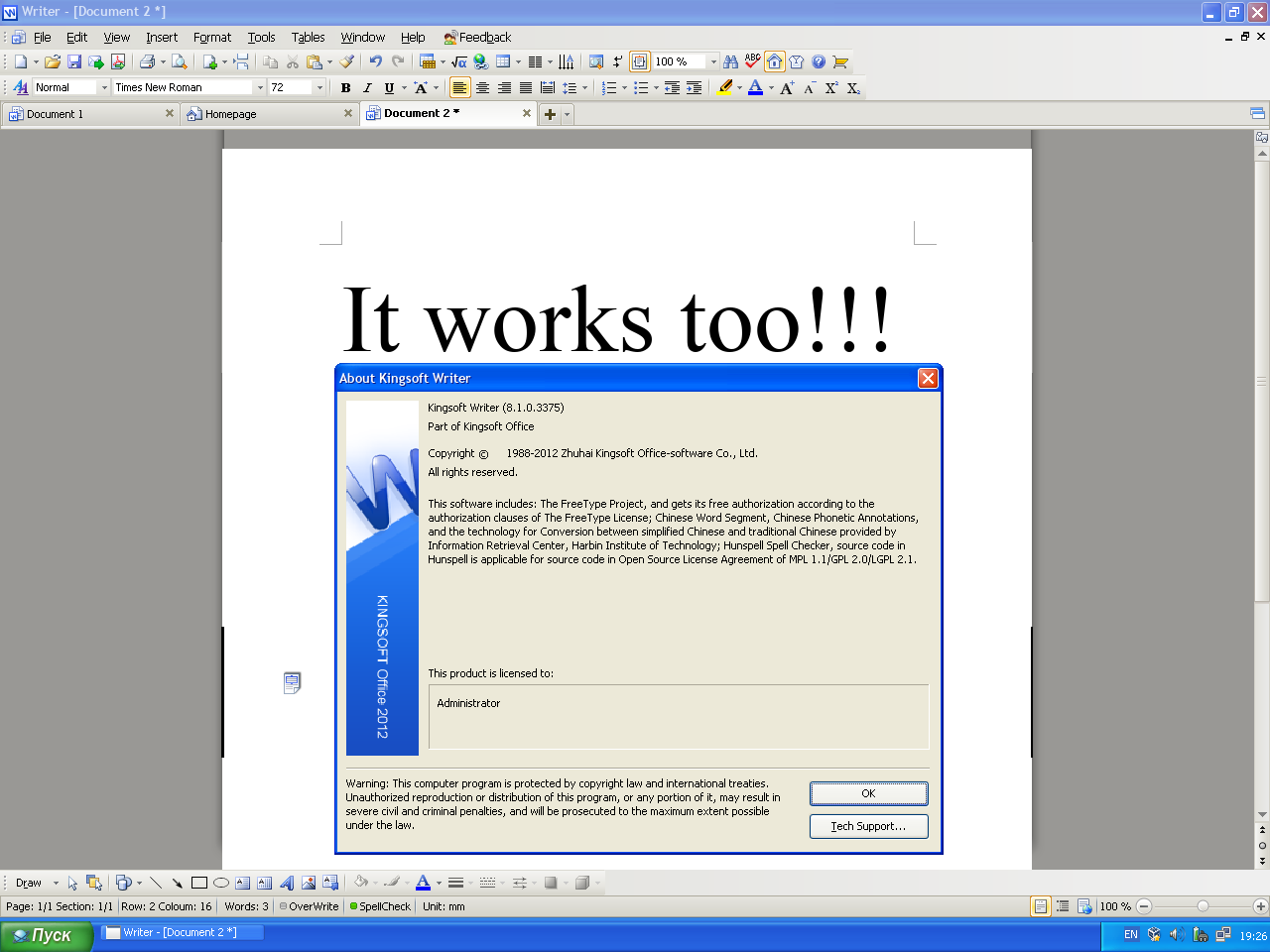Screen dimensions: 1270x952
Task: Apply superscript formatting X²
Action: coord(831,87)
